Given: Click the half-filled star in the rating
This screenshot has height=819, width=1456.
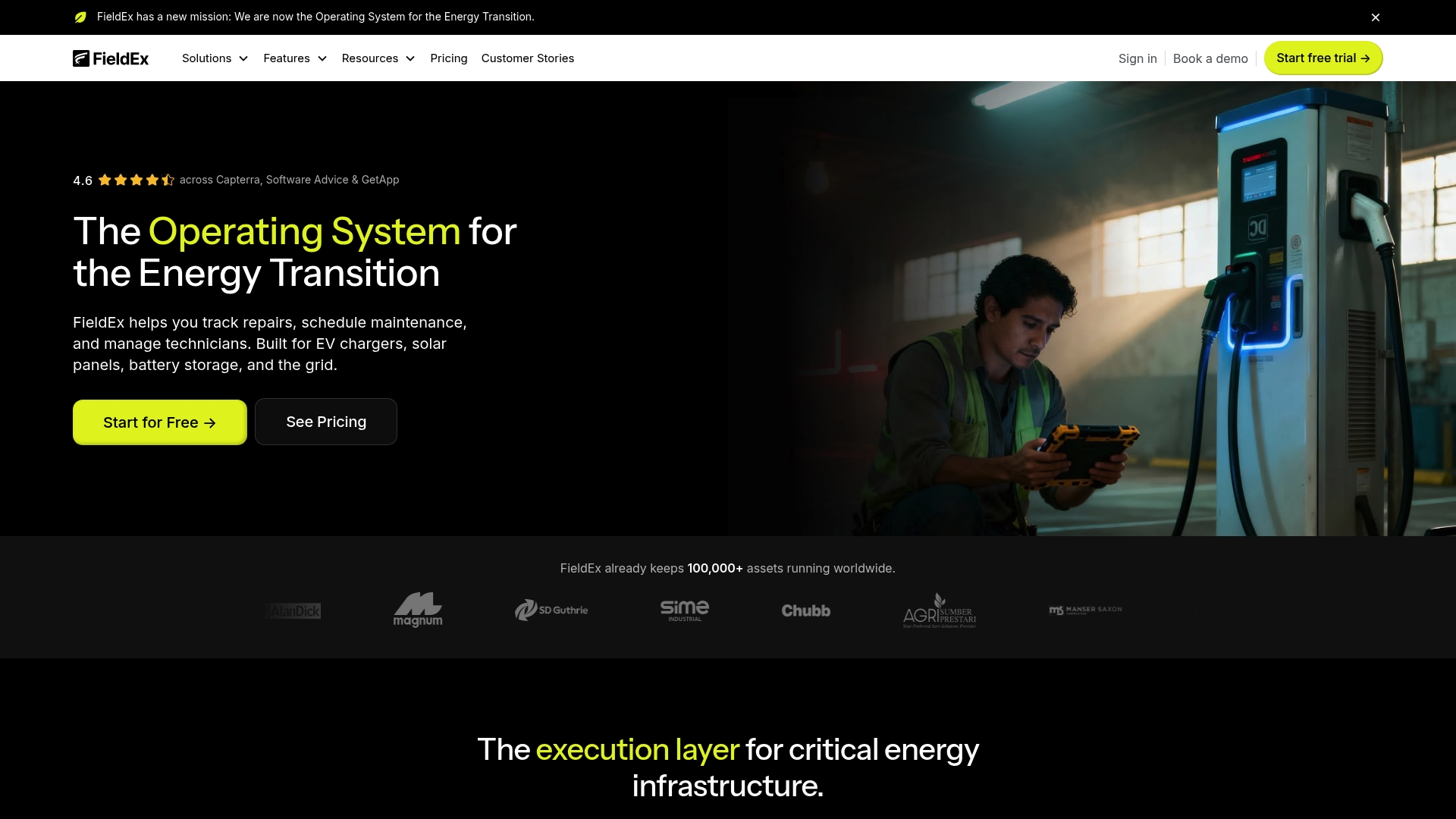Looking at the screenshot, I should pyautogui.click(x=166, y=180).
